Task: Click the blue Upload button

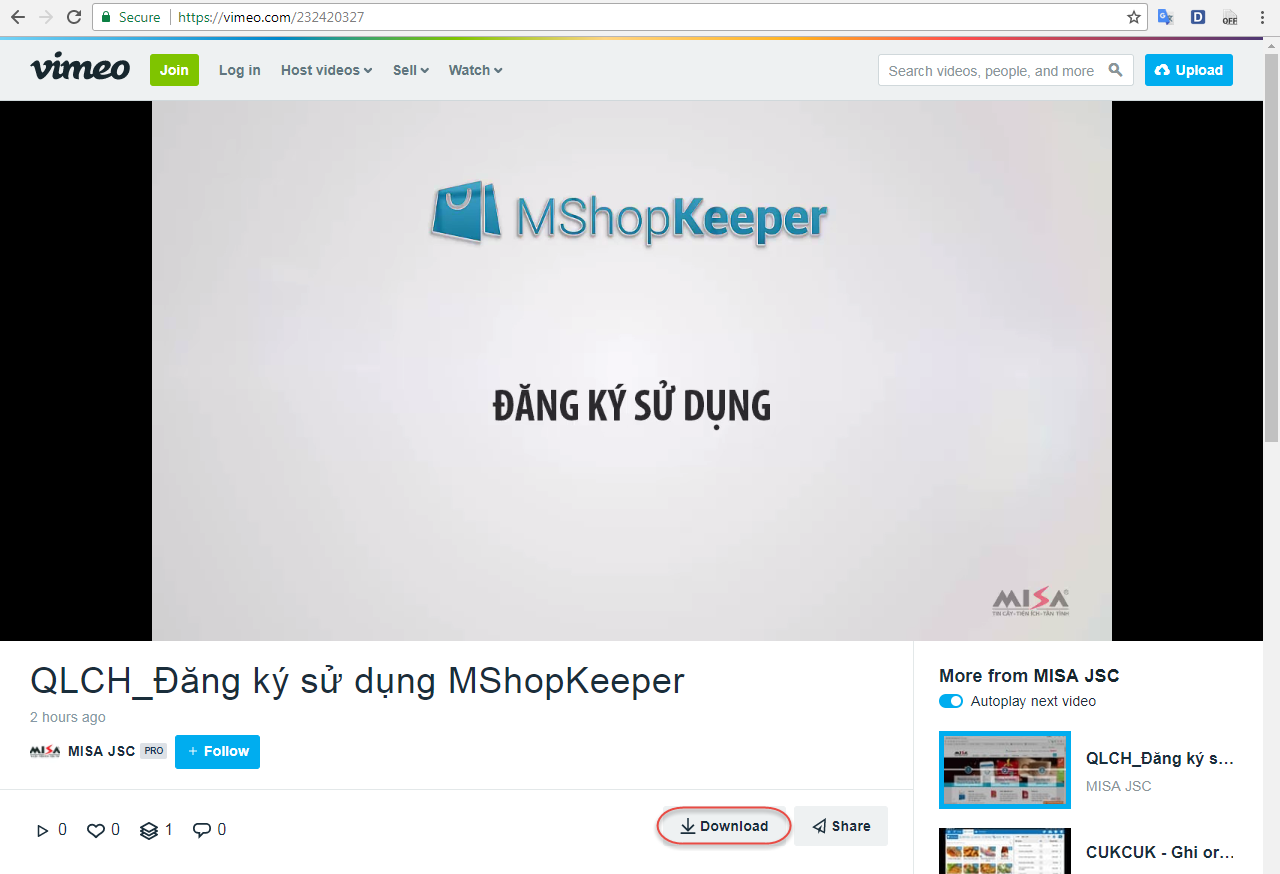Action: coord(1189,70)
